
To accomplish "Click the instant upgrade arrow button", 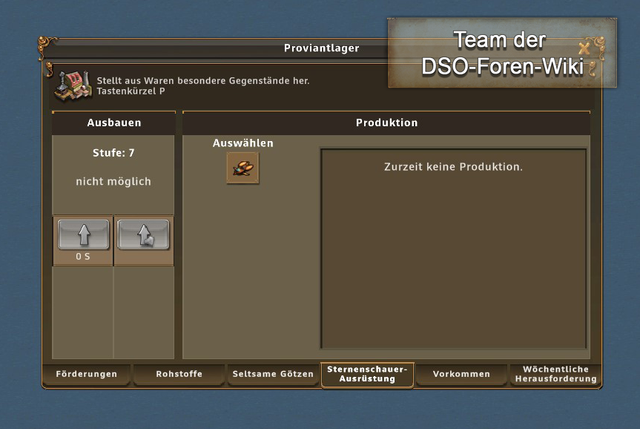I will 143,234.
